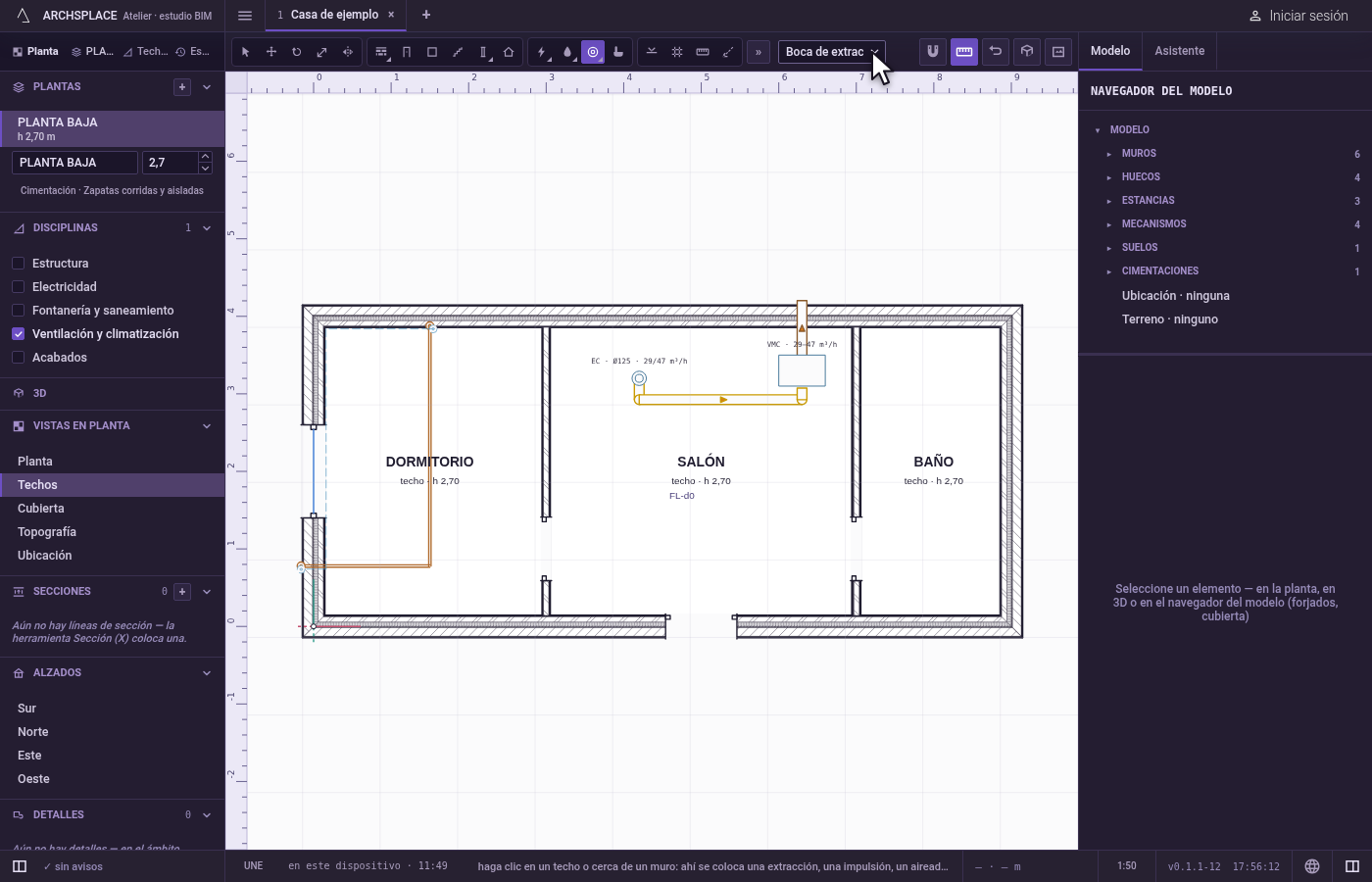The height and width of the screenshot is (882, 1372).
Task: Enable the Estructura discipline checkbox
Action: click(x=18, y=264)
